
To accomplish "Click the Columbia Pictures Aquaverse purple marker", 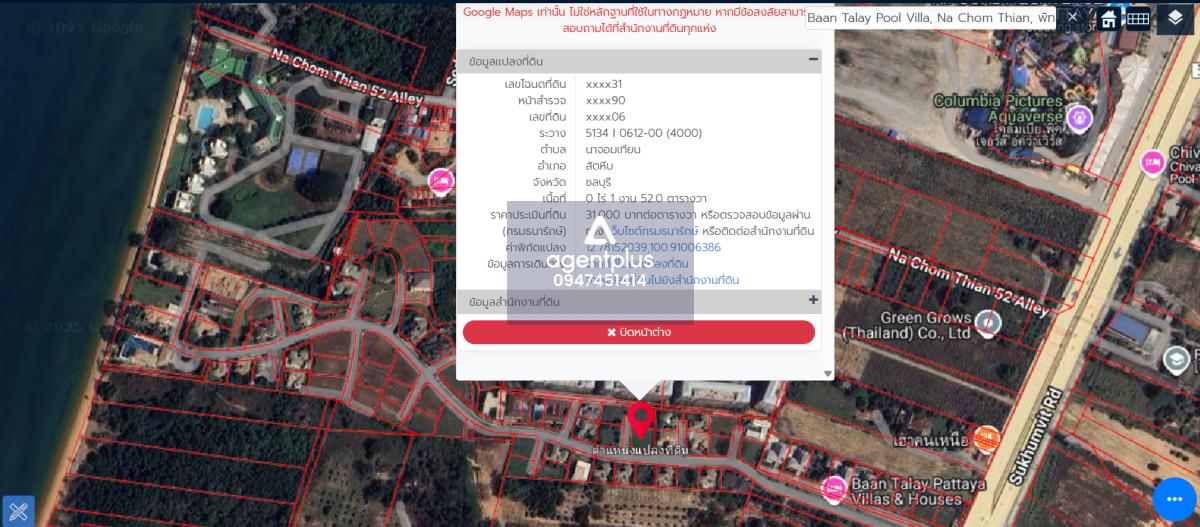I will pyautogui.click(x=1078, y=119).
